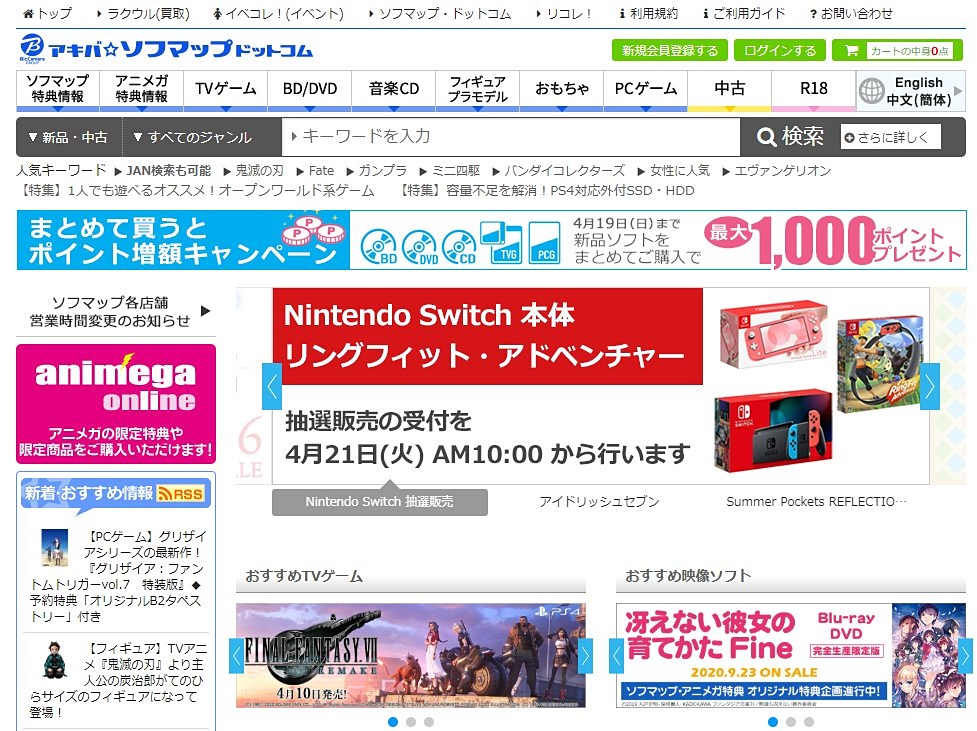
Task: Click the animega online banner
Action: pos(116,404)
